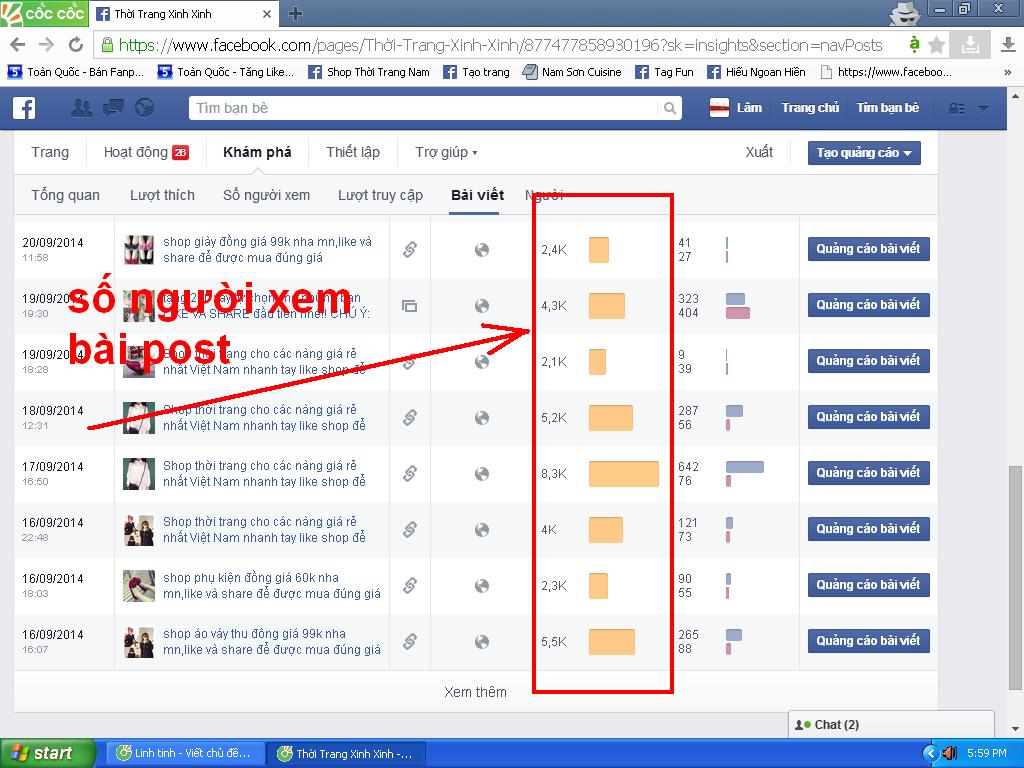Click public globe icon of 17/09/2014 post
This screenshot has width=1024, height=768.
[482, 473]
